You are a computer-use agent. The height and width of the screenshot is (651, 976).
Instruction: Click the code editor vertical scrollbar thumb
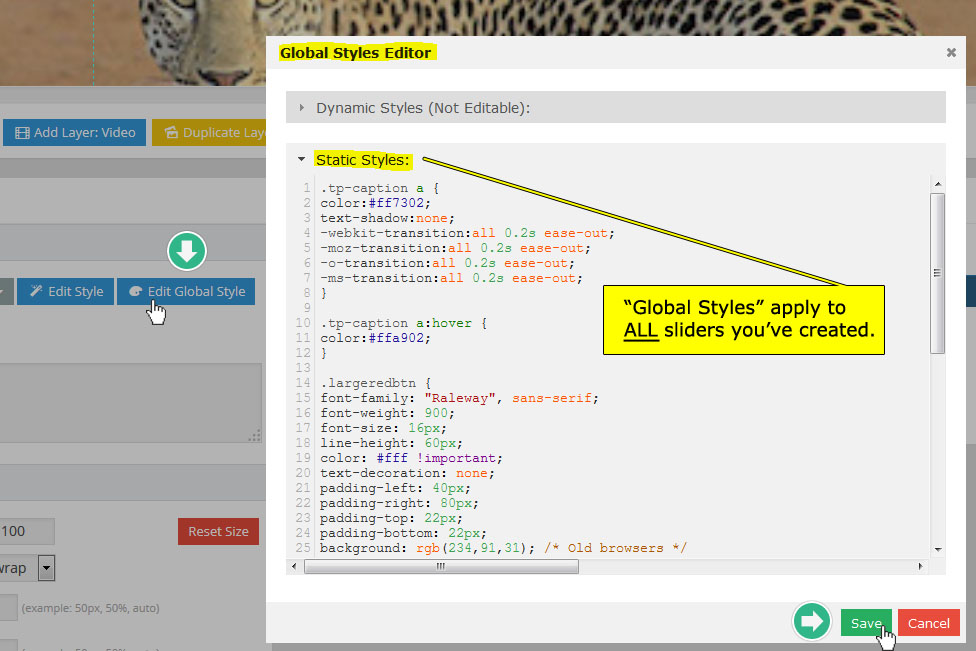coord(937,272)
